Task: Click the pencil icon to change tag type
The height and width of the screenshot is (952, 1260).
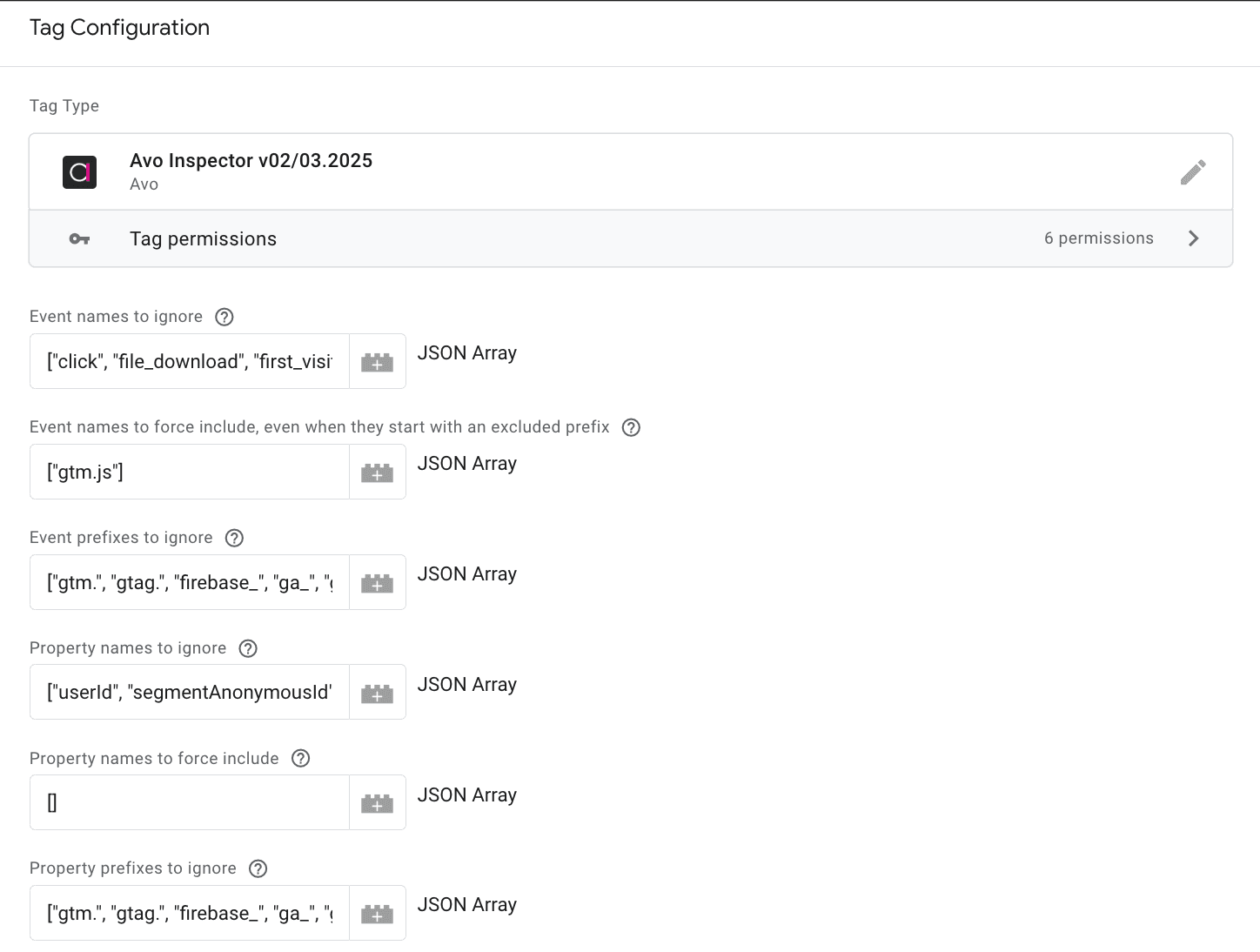Action: coord(1194,171)
